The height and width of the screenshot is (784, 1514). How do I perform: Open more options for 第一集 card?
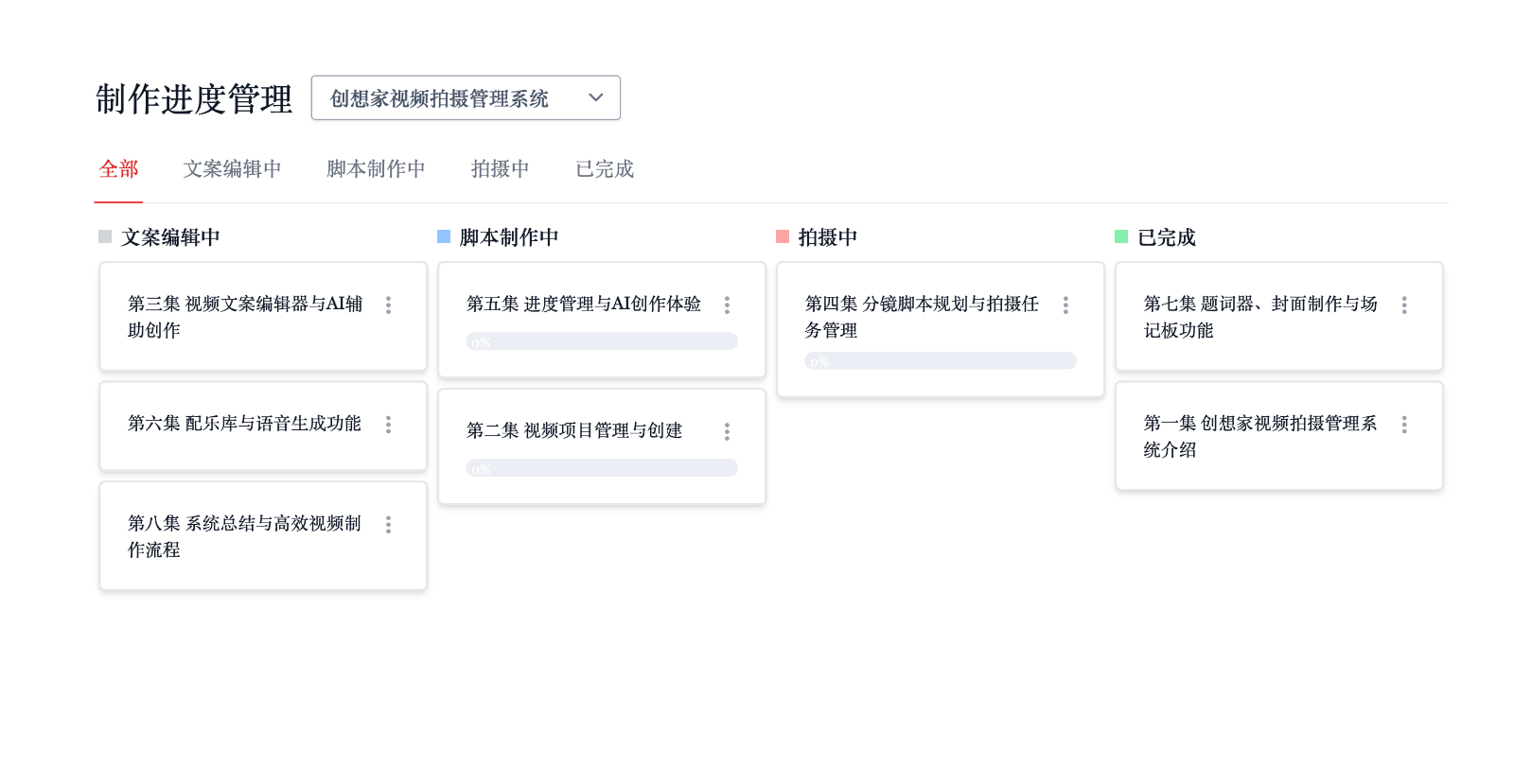tap(1404, 425)
